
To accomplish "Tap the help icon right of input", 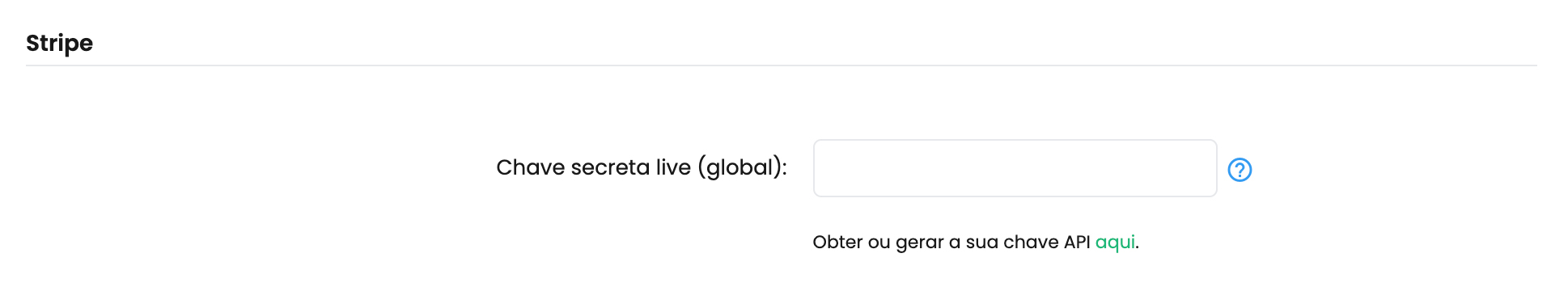I will click(x=1240, y=170).
